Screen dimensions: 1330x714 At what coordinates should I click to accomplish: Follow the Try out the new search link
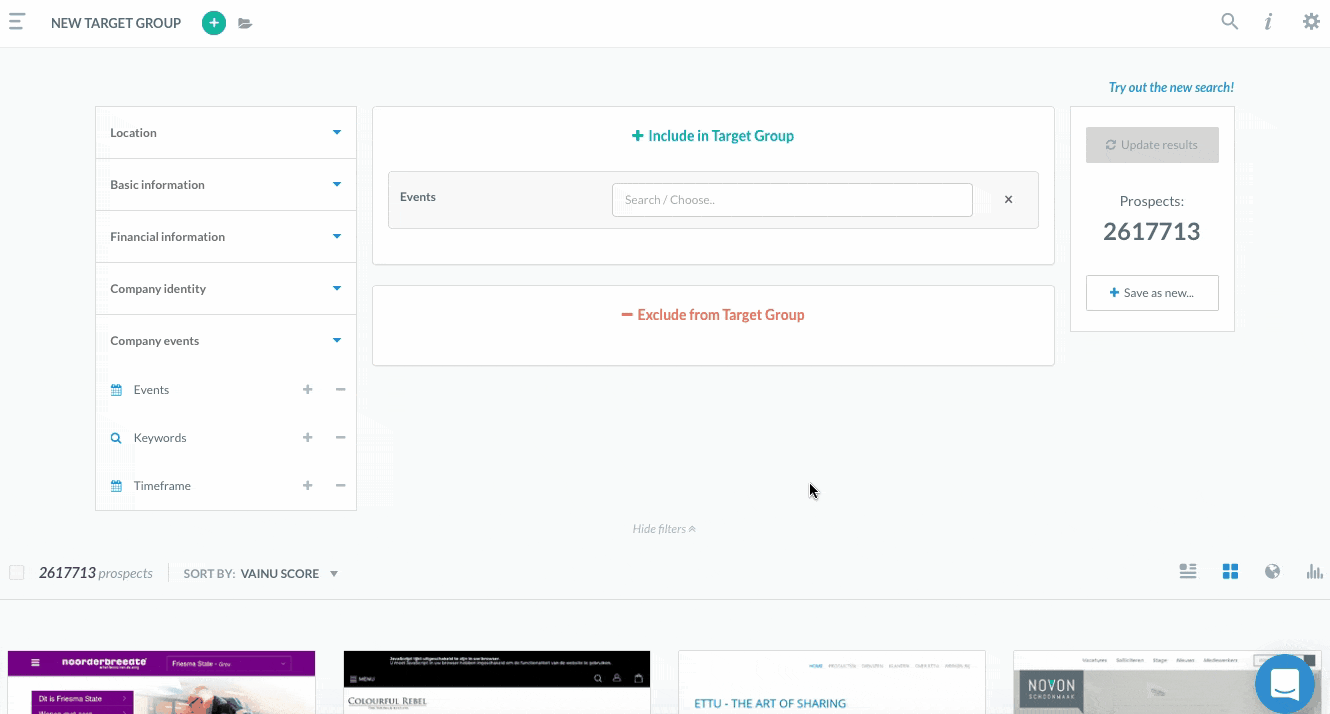(x=1171, y=88)
